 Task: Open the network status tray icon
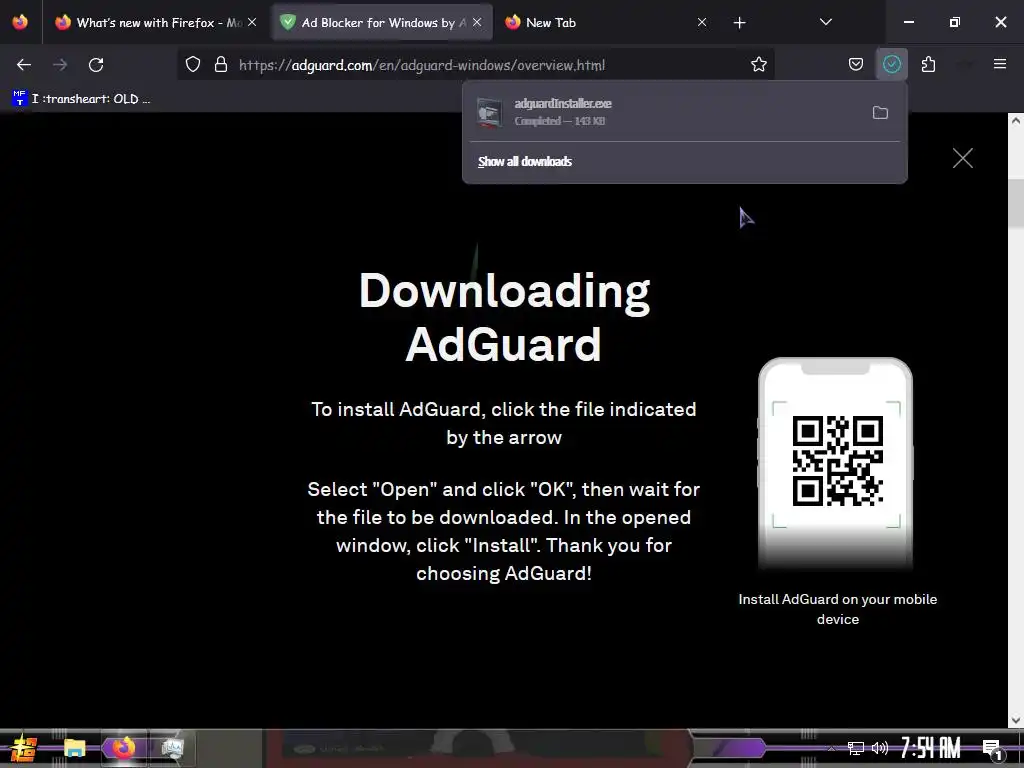(x=855, y=748)
